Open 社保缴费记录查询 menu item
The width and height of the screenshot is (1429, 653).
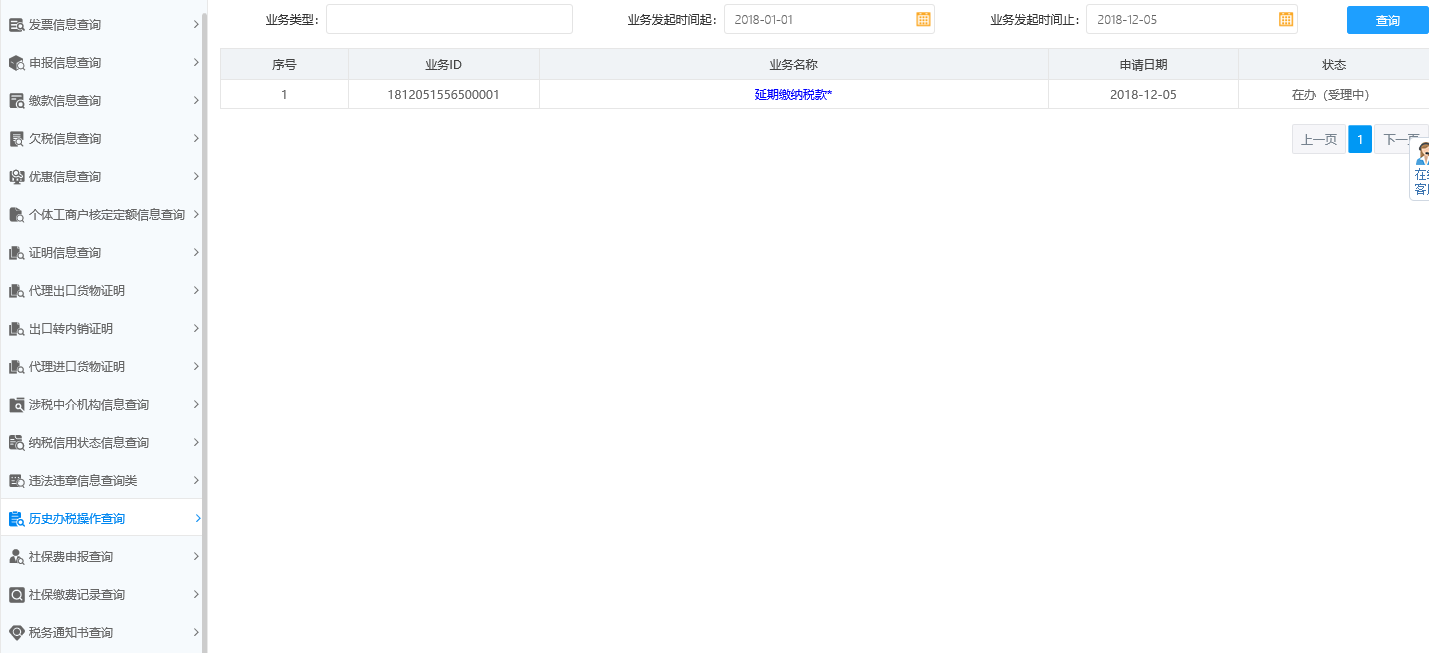102,594
